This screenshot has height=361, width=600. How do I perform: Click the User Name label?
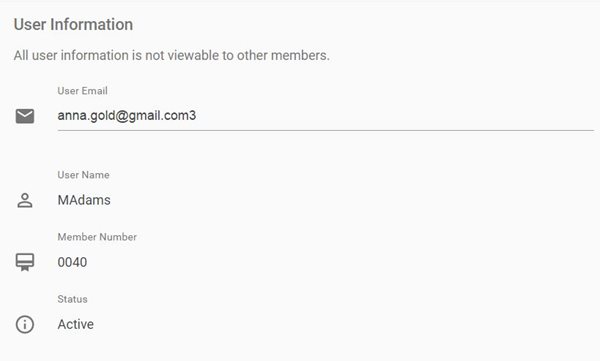click(83, 175)
